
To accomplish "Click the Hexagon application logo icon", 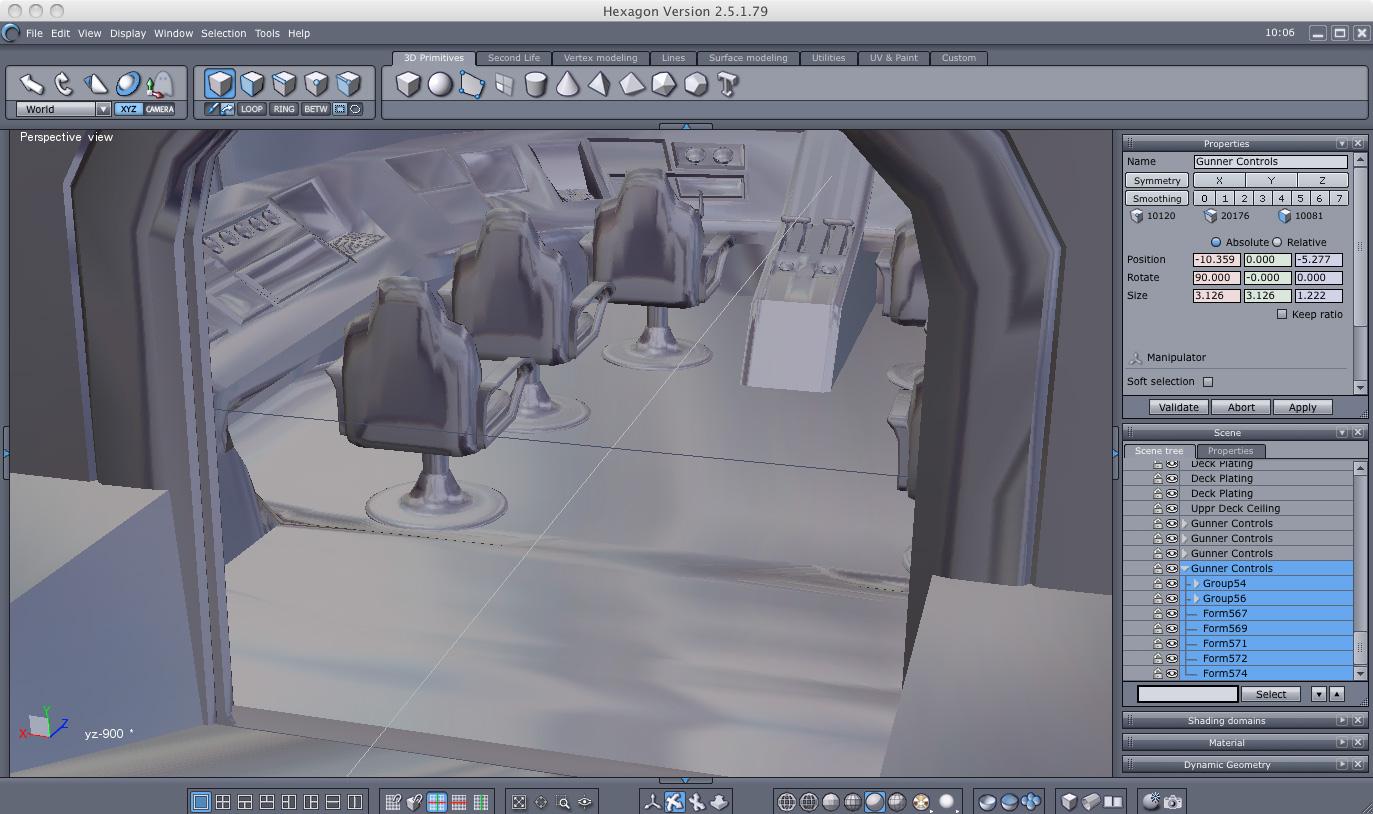I will pos(11,33).
